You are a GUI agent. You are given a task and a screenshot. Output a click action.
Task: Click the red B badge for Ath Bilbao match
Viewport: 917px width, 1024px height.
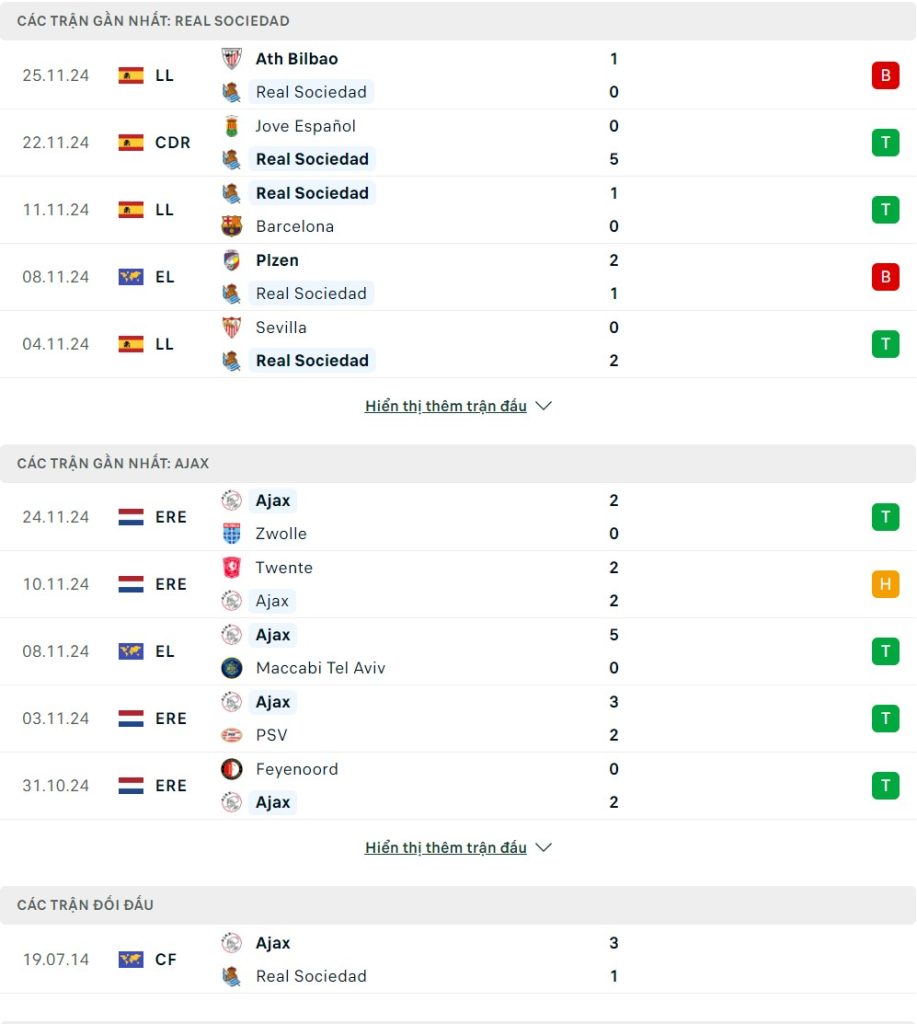[x=885, y=75]
